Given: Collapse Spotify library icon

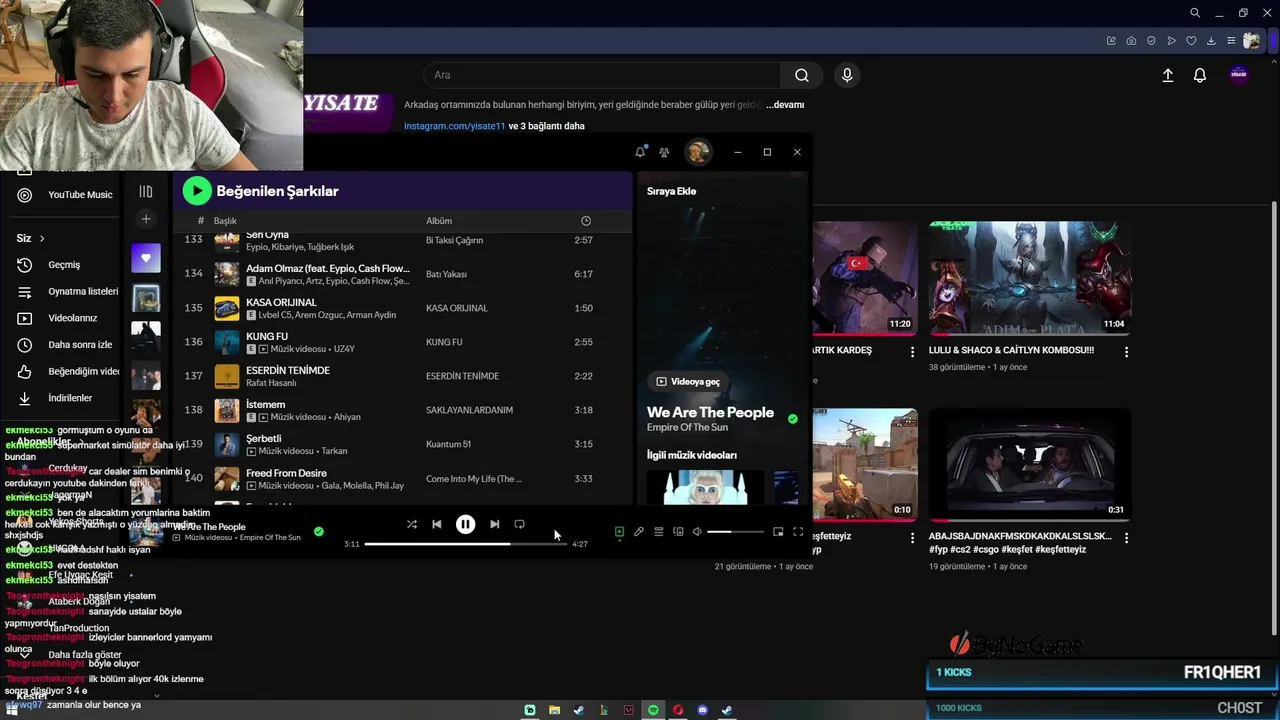Looking at the screenshot, I should [146, 191].
